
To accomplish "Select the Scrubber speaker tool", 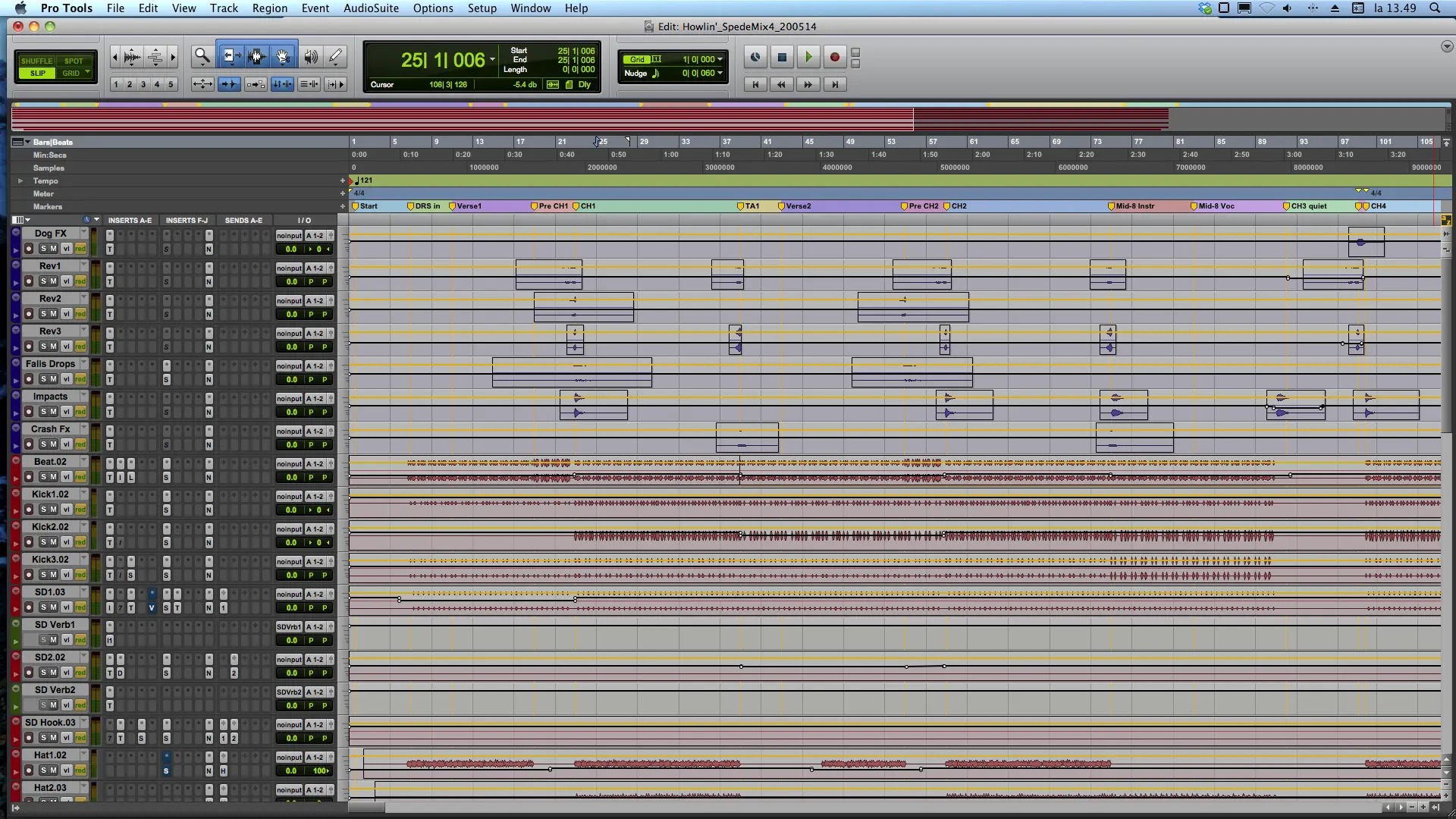I will (311, 56).
